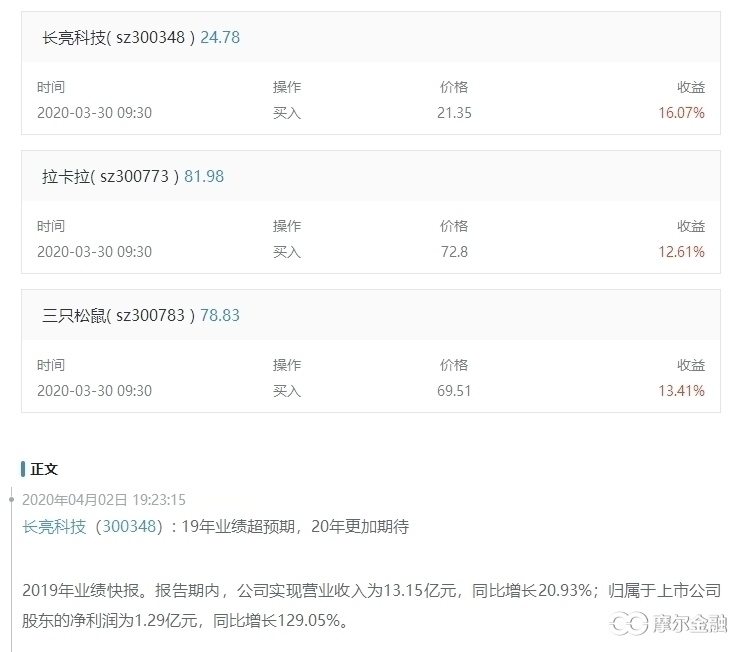
Task: Click the 2019年业绩快报 paragraph opening
Action: coord(80,590)
